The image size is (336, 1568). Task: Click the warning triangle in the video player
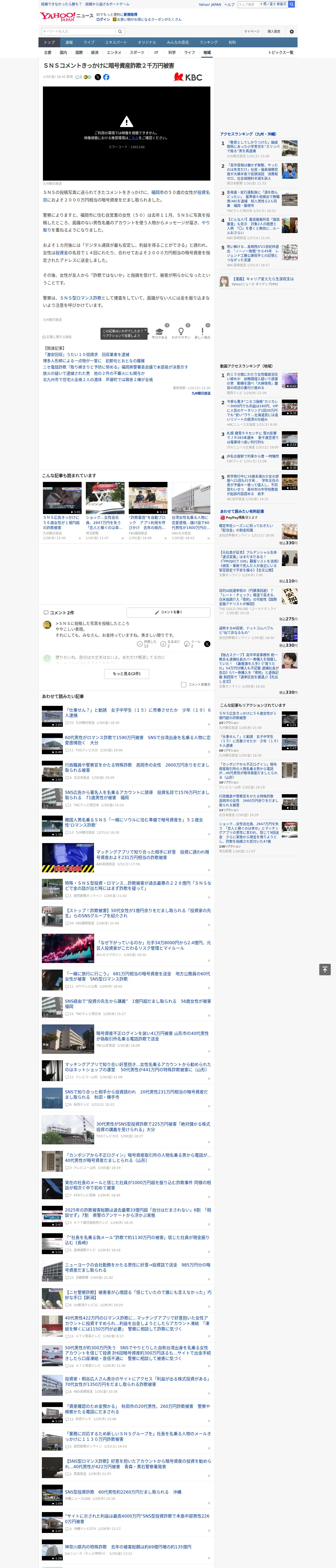tap(126, 122)
